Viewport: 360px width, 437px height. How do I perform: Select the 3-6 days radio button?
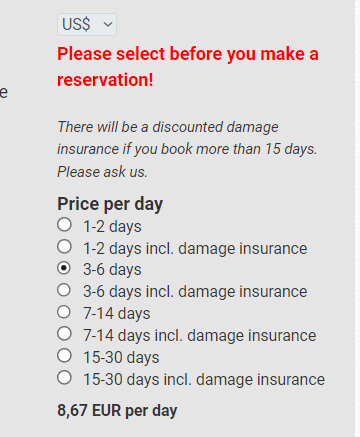[x=64, y=268]
